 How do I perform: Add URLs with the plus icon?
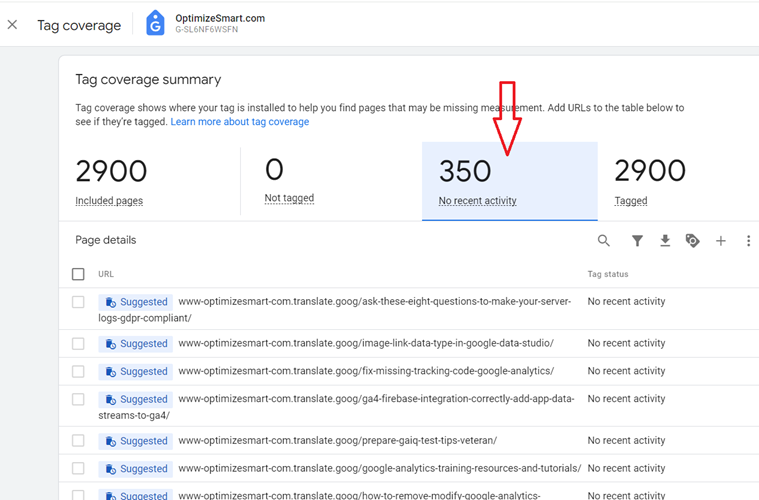721,241
